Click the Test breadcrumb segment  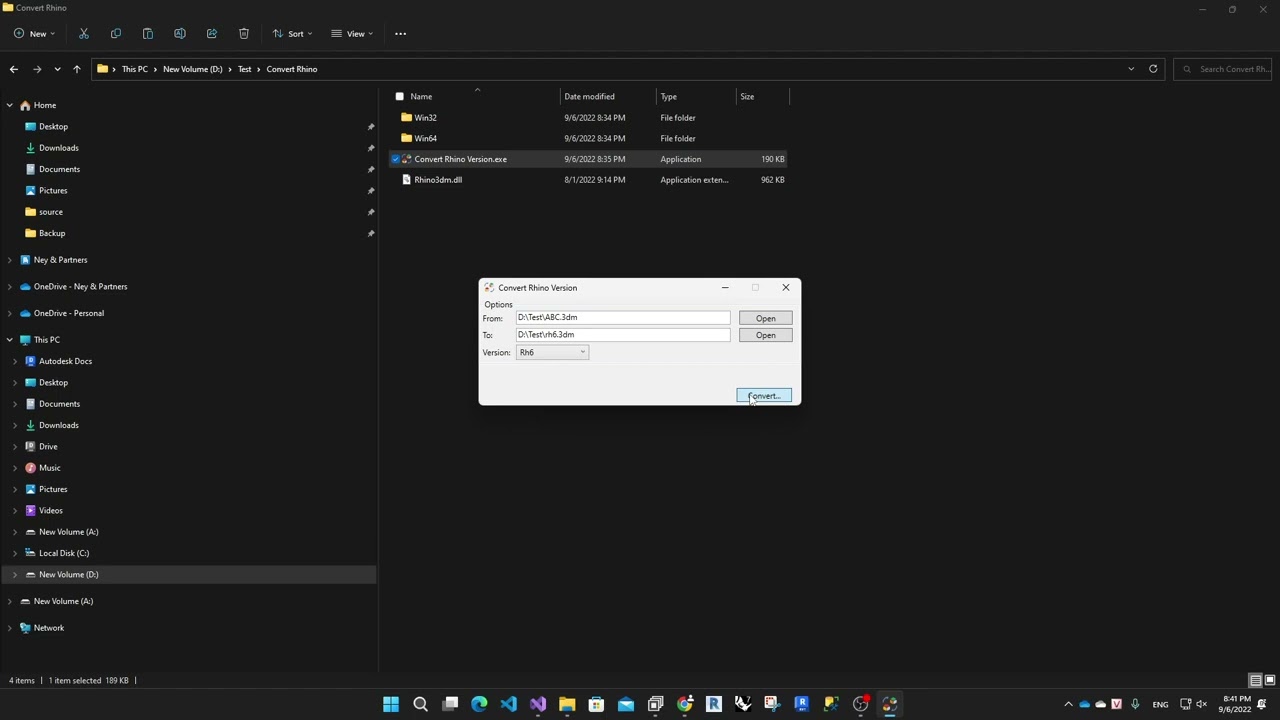(245, 69)
